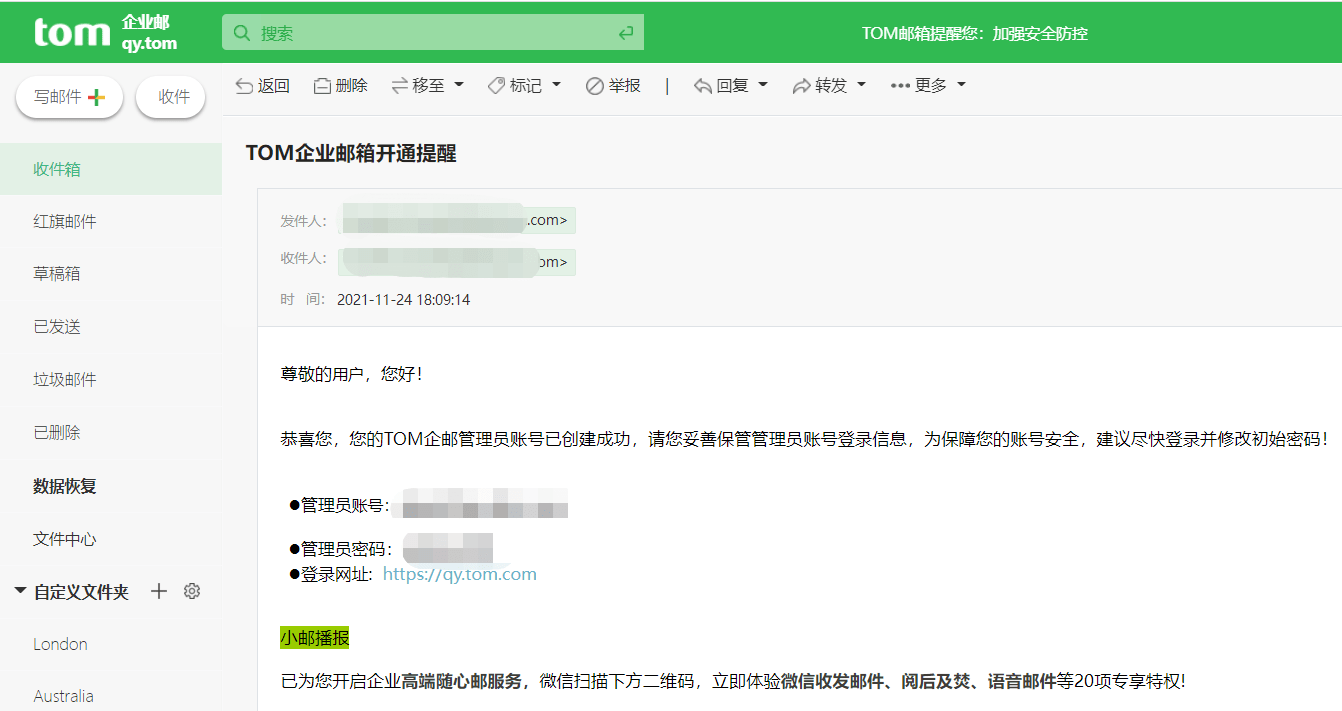The width and height of the screenshot is (1342, 711).
Task: Collapse the custom folders (自定义文件夹) section
Action: (20, 590)
